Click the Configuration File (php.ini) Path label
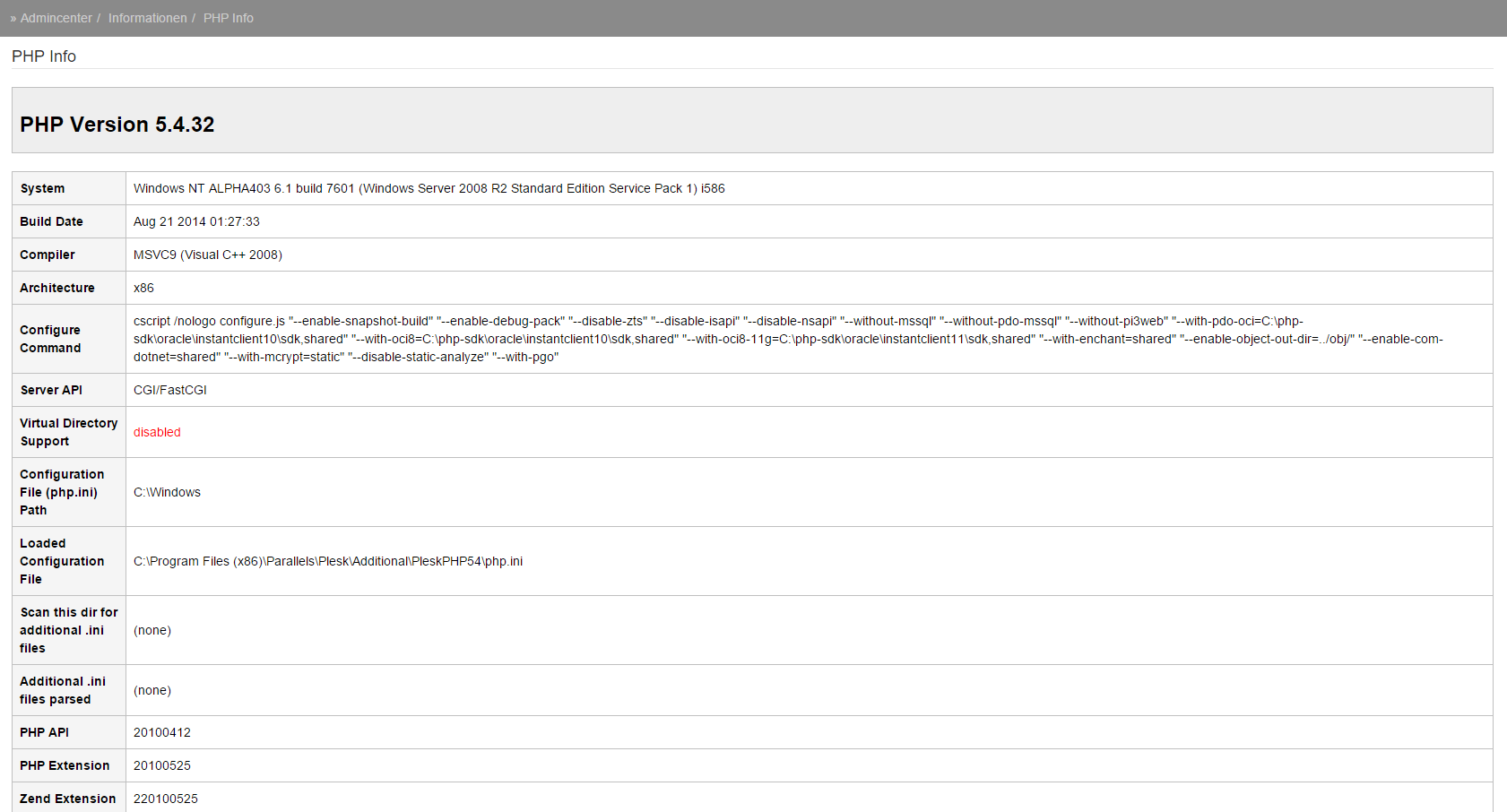 tap(62, 492)
